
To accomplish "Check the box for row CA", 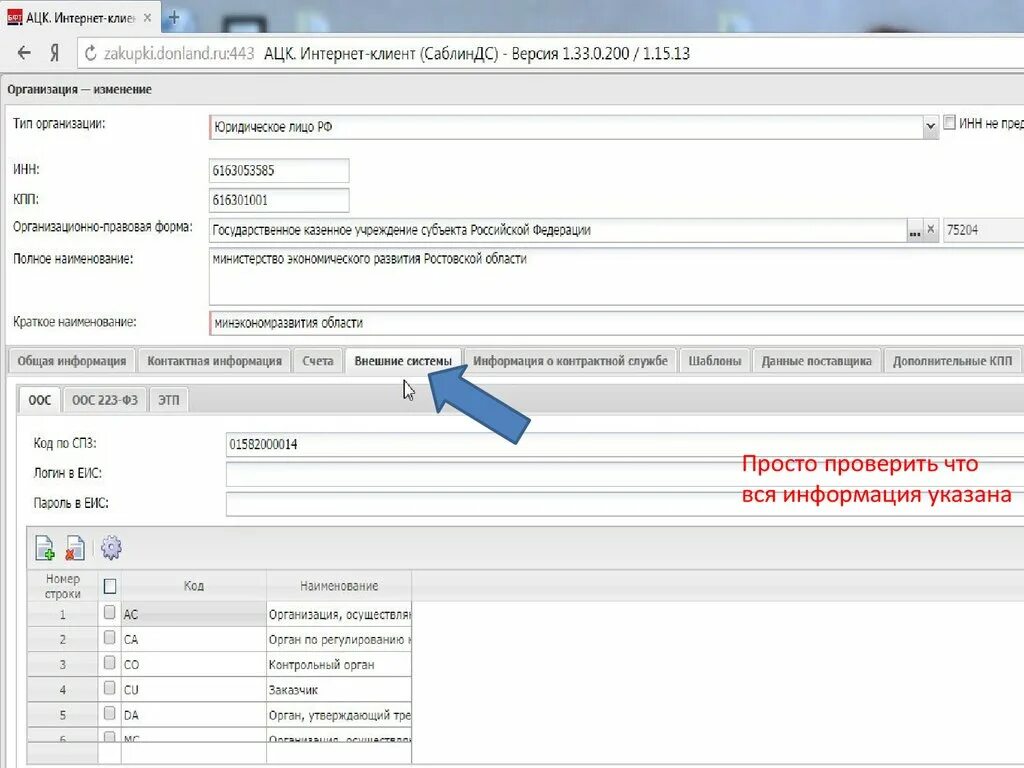I will click(110, 637).
